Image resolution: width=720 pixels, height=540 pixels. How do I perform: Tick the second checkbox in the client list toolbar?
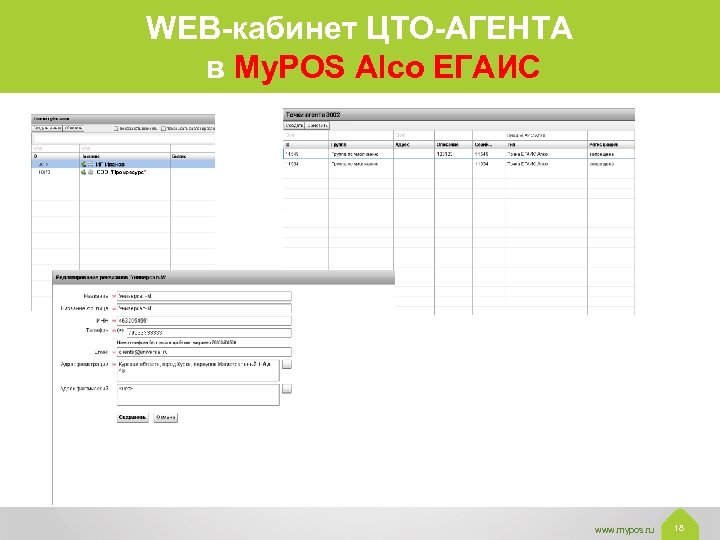click(163, 129)
